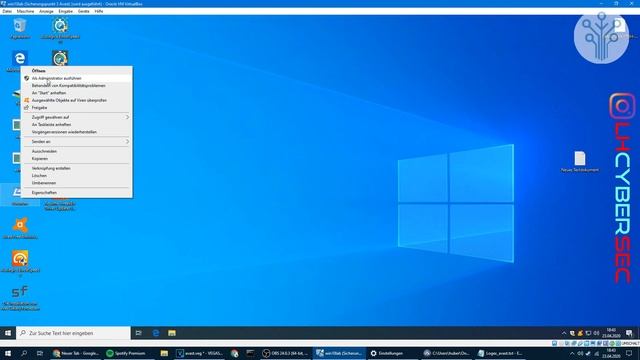Select the Neues Textdokument file icon
Image resolution: width=640 pixels, height=360 pixels.
coord(580,161)
